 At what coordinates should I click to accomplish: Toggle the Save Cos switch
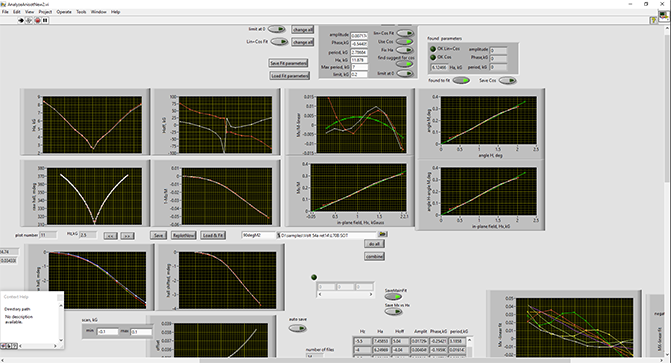pyautogui.click(x=508, y=80)
